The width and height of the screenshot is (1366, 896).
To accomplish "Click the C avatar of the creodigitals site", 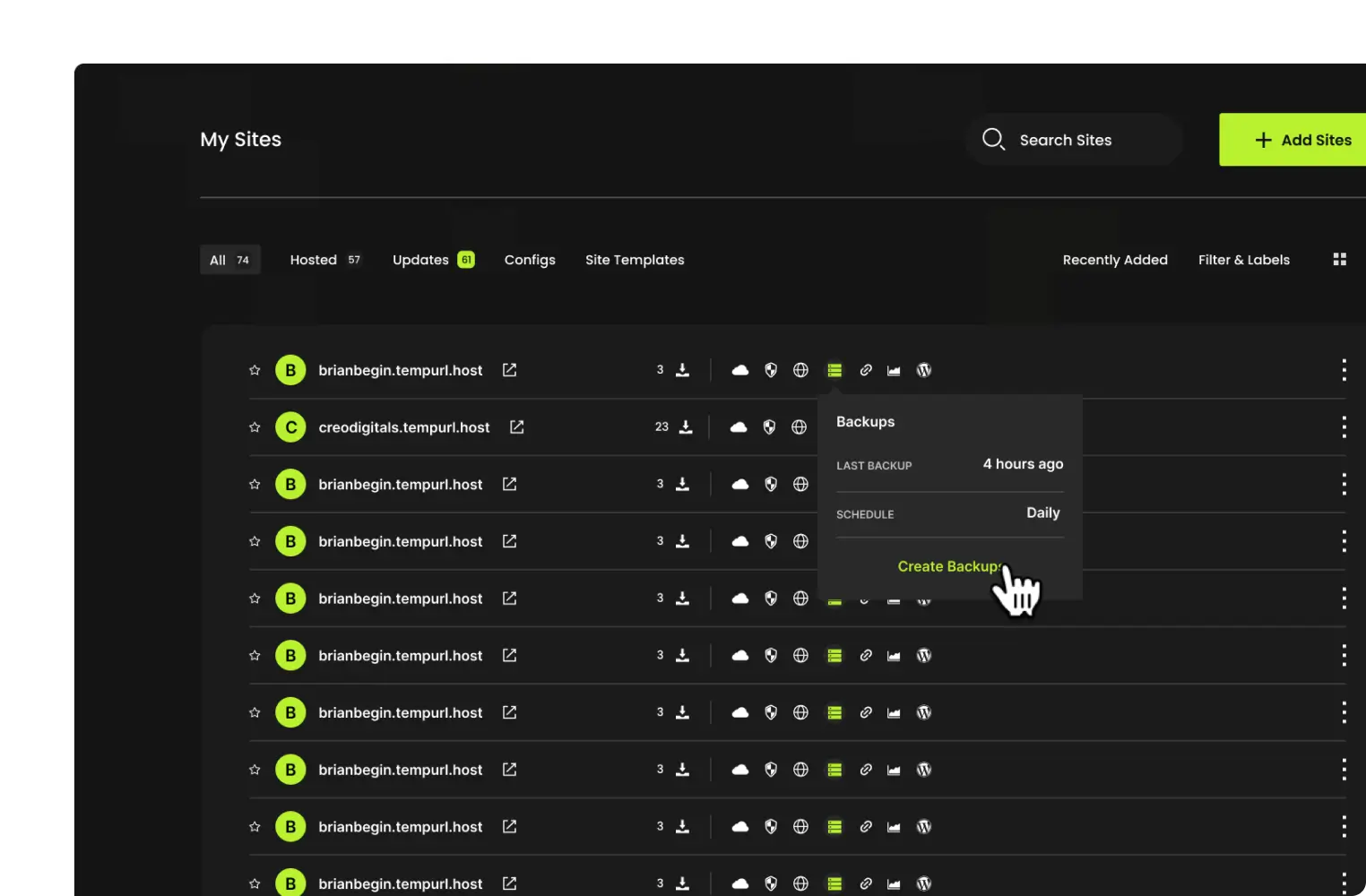I will pyautogui.click(x=290, y=427).
